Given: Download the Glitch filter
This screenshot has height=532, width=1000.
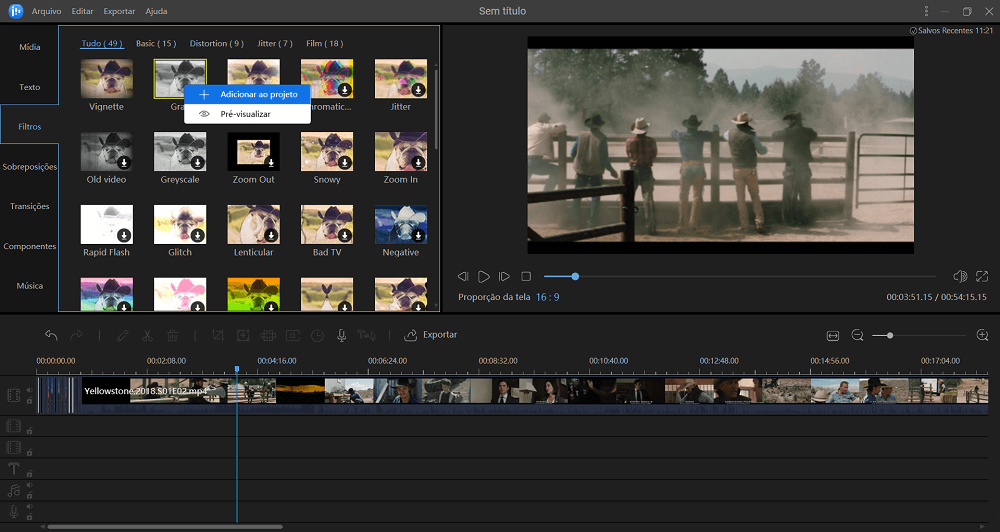Looking at the screenshot, I should point(198,235).
